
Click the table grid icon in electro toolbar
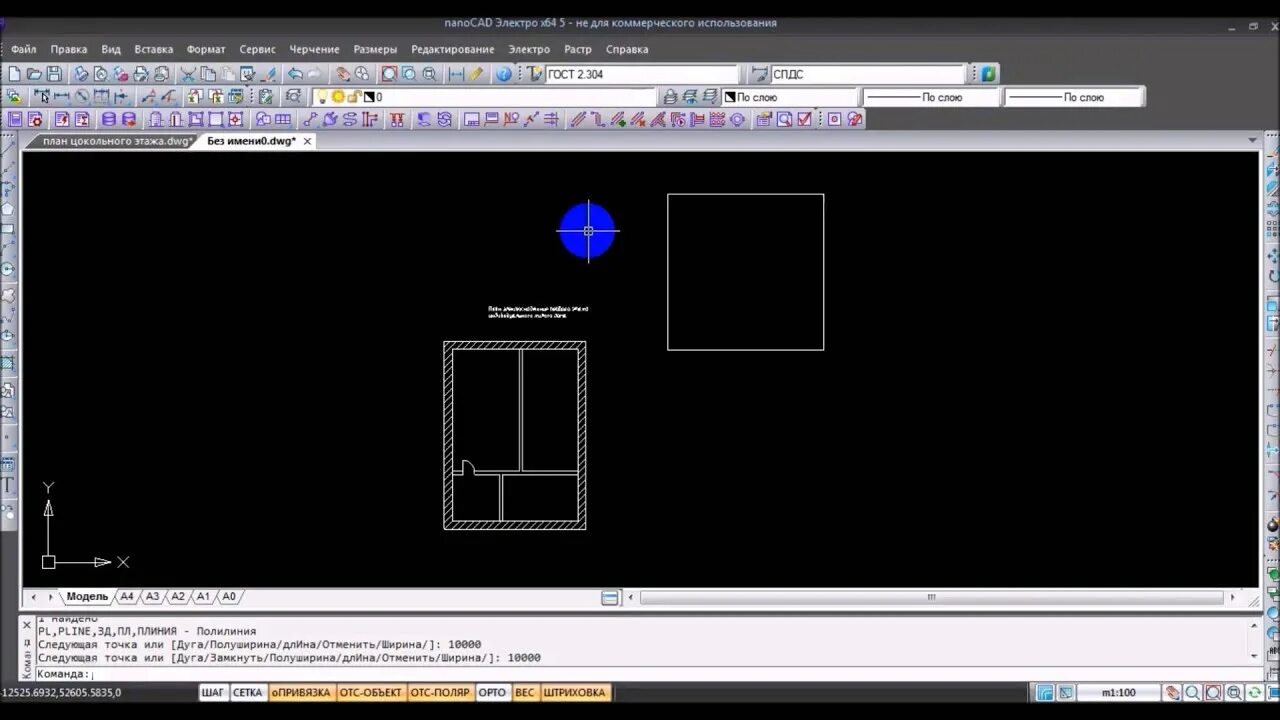pos(282,120)
